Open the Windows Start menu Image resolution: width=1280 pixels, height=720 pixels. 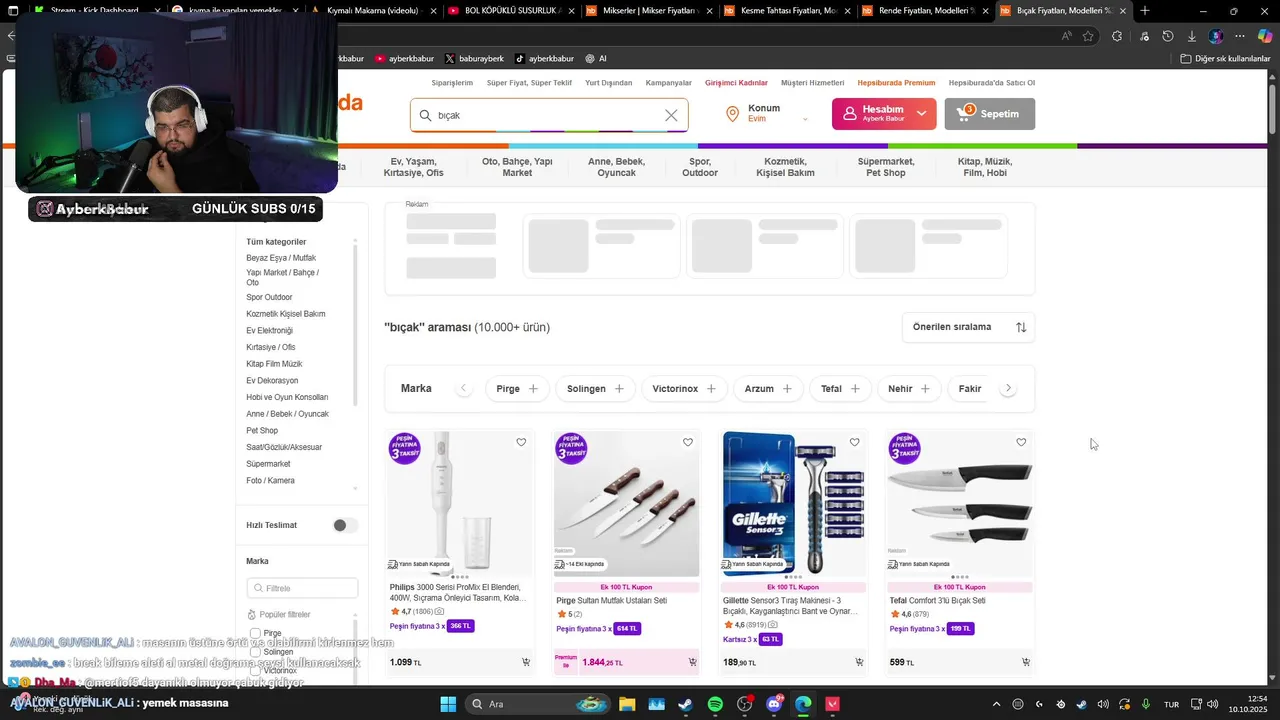[448, 704]
